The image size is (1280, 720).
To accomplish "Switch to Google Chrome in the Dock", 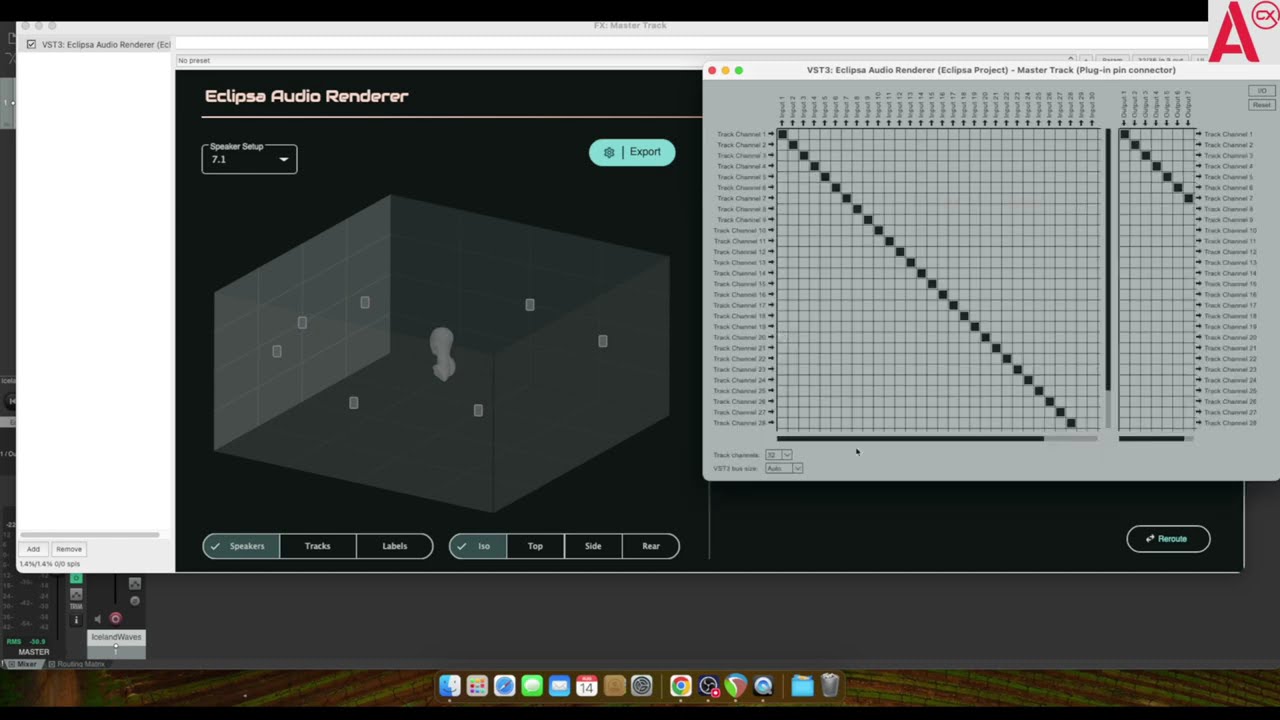I will coord(680,686).
